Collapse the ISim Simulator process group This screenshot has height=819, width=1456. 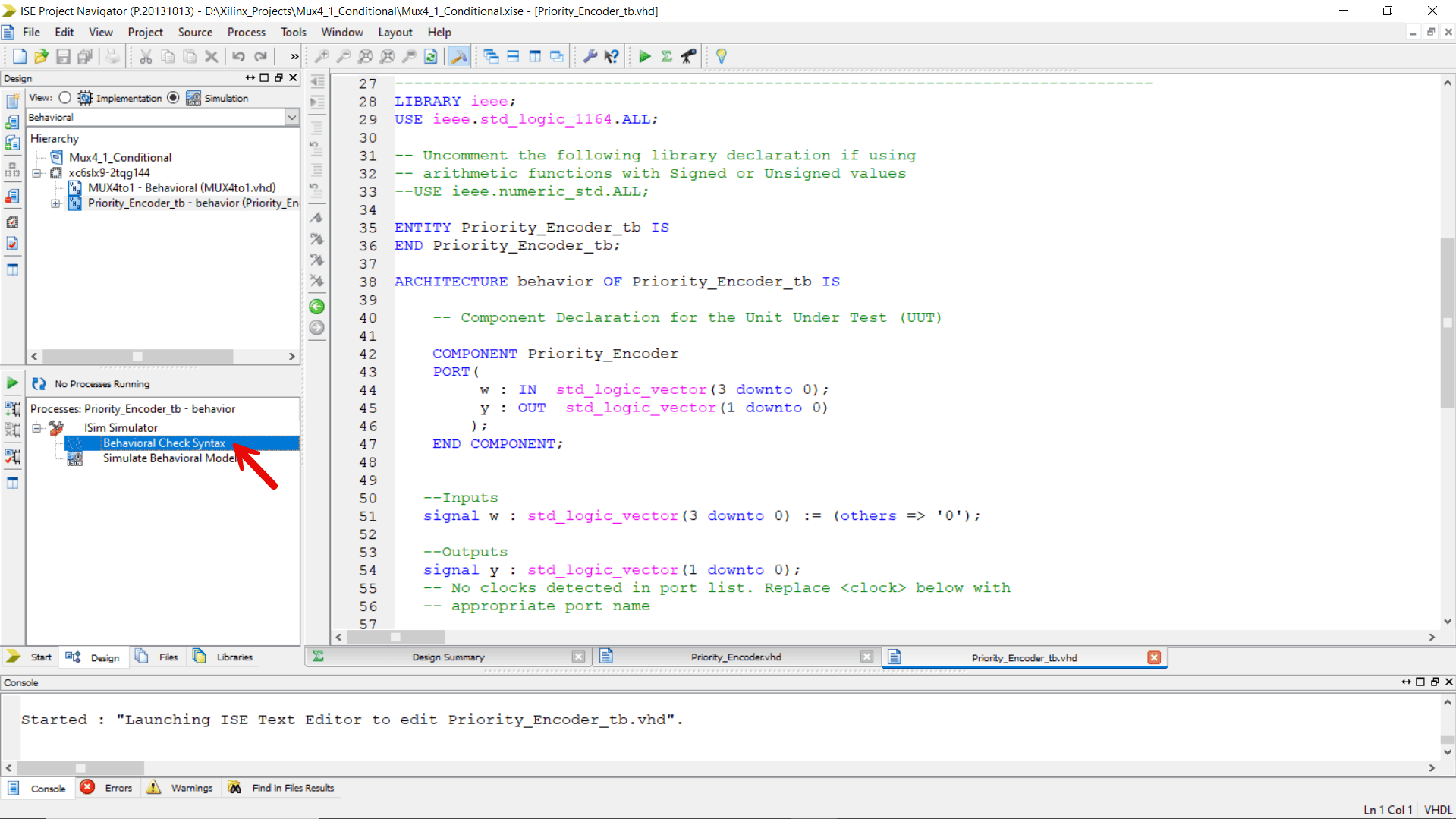pyautogui.click(x=36, y=427)
